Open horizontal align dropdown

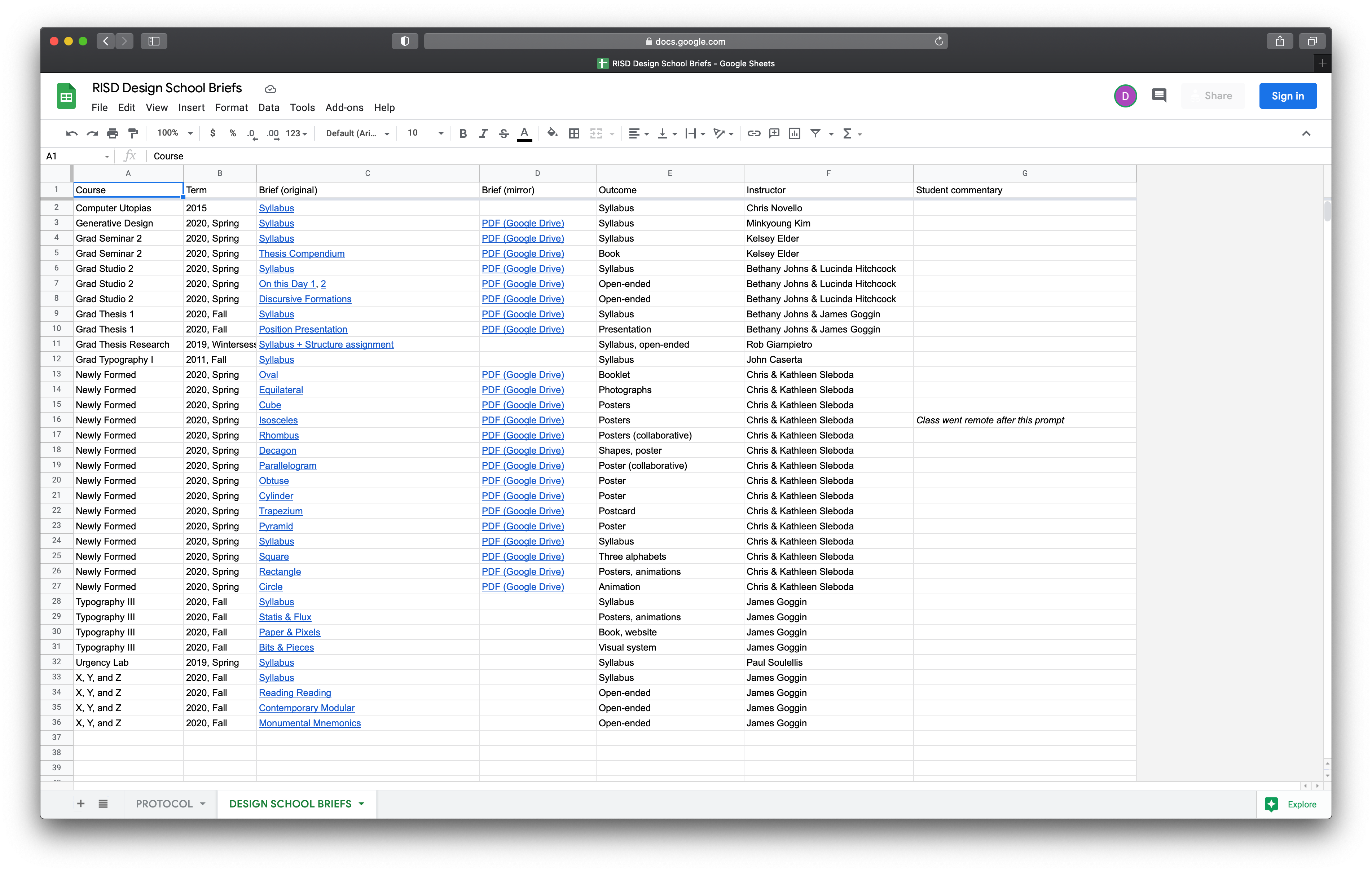pos(639,133)
